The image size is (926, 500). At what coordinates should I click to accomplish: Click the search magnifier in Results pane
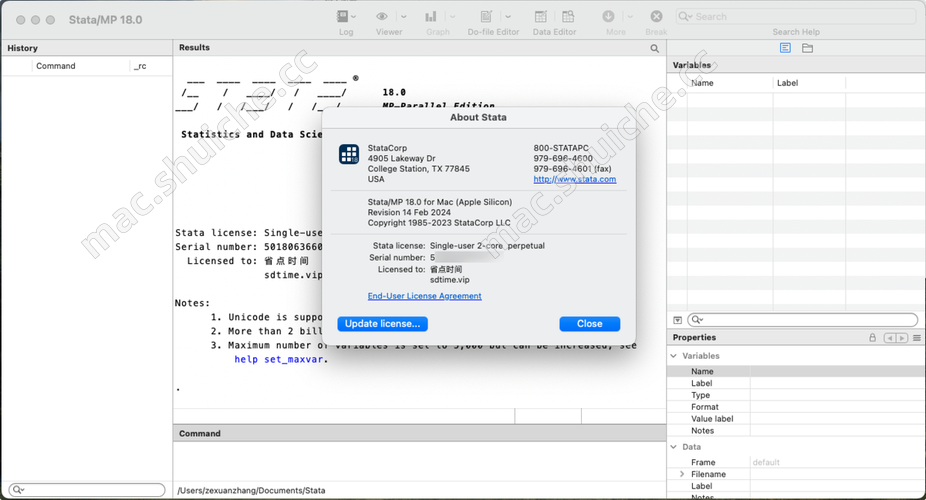pyautogui.click(x=655, y=48)
